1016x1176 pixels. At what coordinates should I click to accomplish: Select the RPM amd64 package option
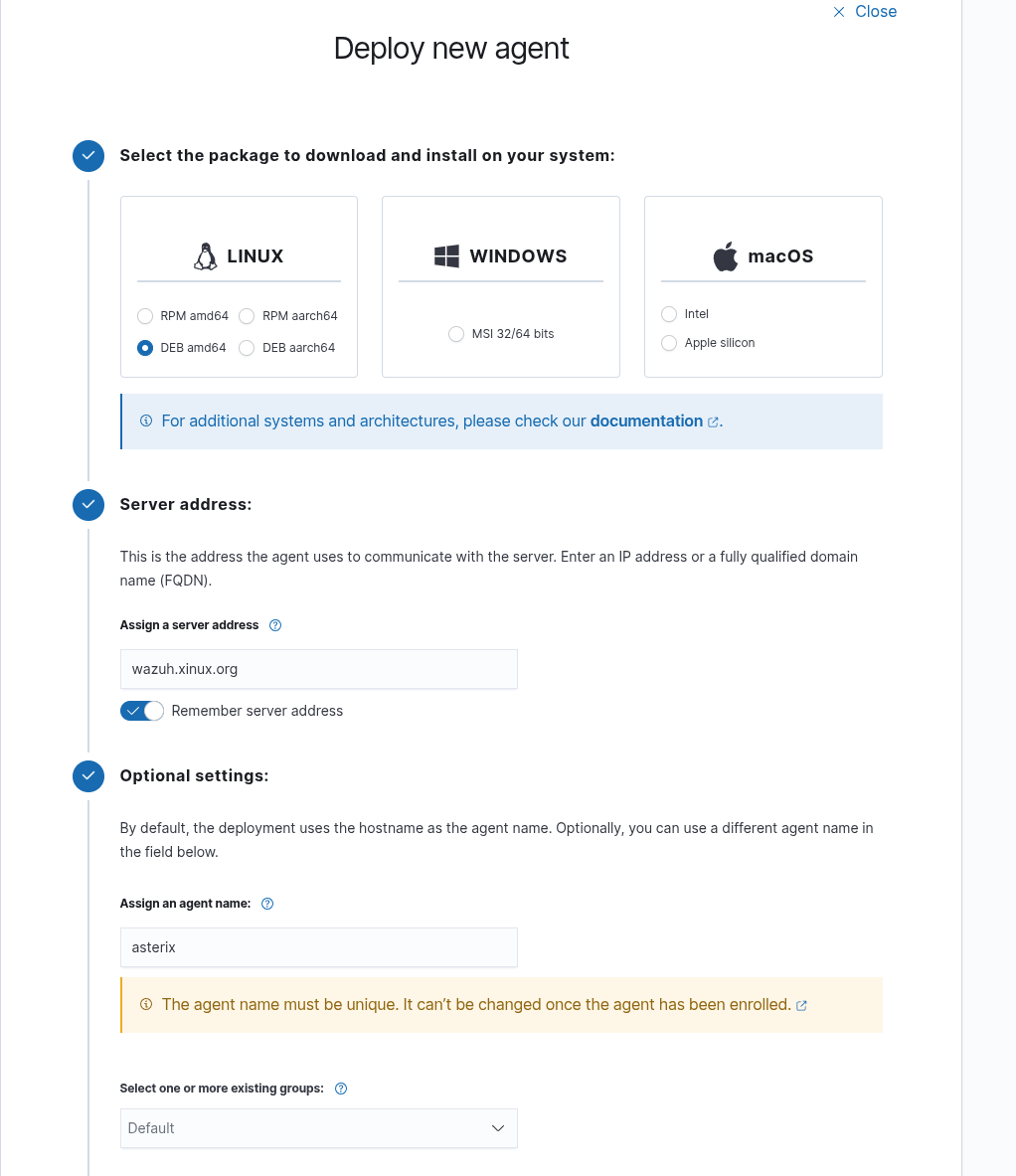(145, 316)
